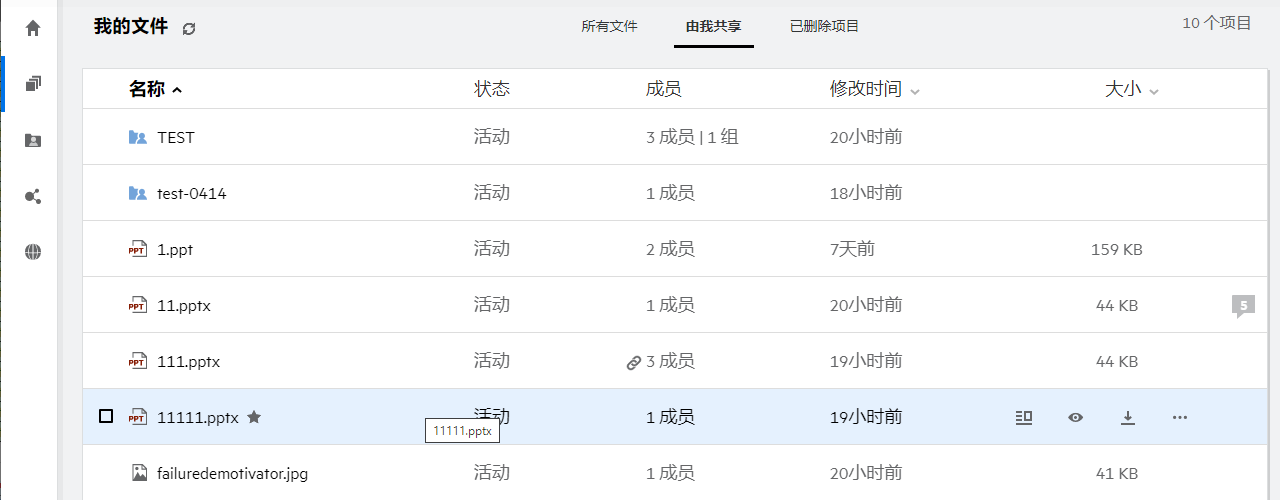Open the comments bubble on 11.pptx
The image size is (1280, 500).
click(x=1243, y=306)
